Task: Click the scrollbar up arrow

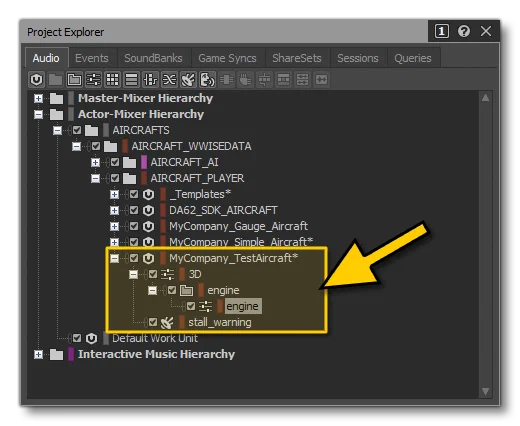Action: [x=485, y=98]
